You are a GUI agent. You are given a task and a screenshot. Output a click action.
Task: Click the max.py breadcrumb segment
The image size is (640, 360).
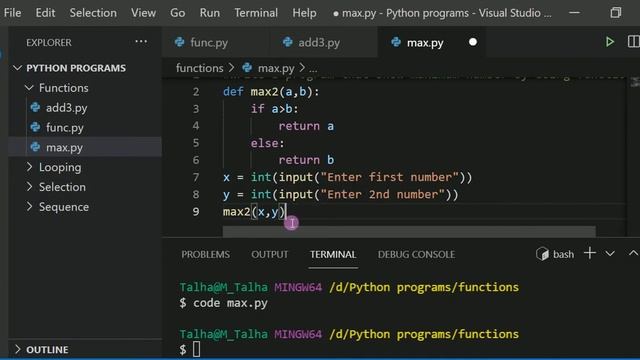(x=276, y=68)
